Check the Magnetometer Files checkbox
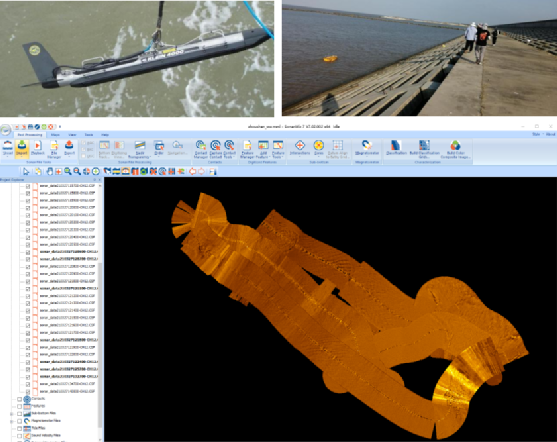The width and height of the screenshot is (557, 442). [20, 421]
